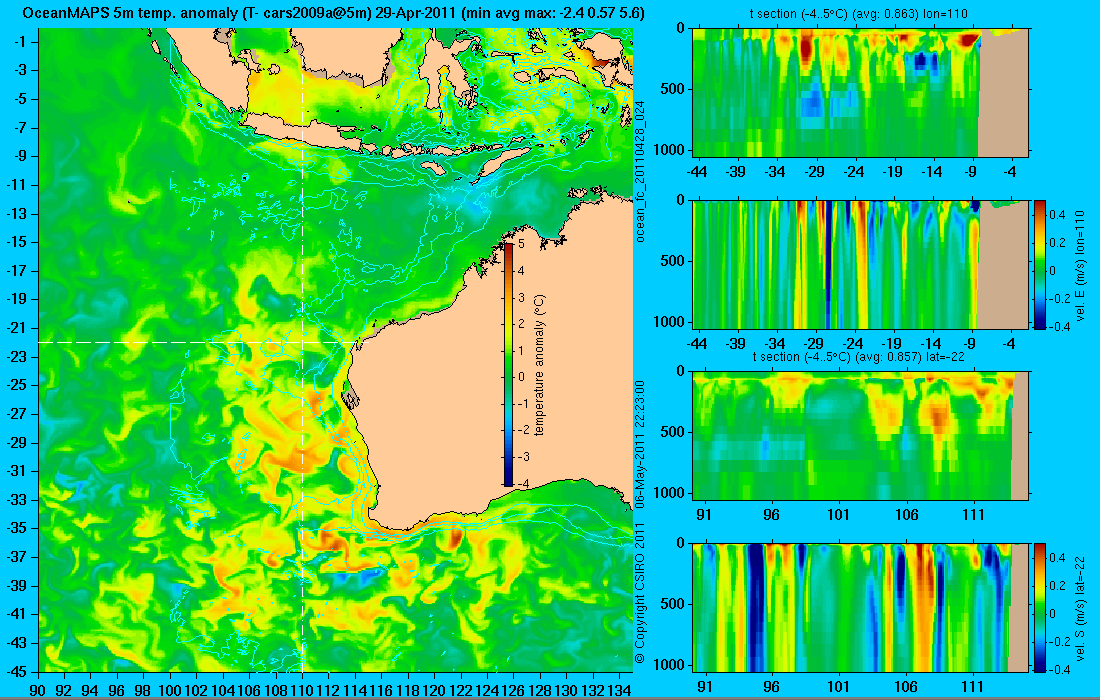Open the lat=-22 temperature section plot
This screenshot has height=700, width=1100.
point(860,436)
